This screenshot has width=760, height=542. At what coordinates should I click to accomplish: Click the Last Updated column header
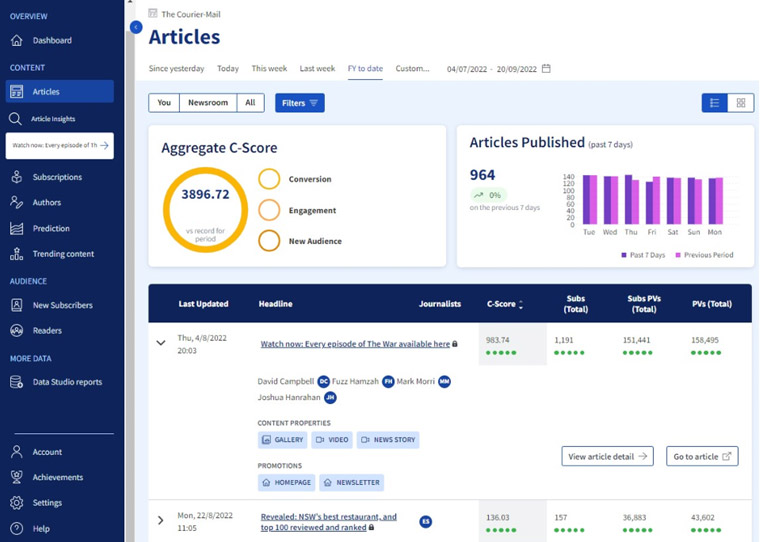point(203,304)
